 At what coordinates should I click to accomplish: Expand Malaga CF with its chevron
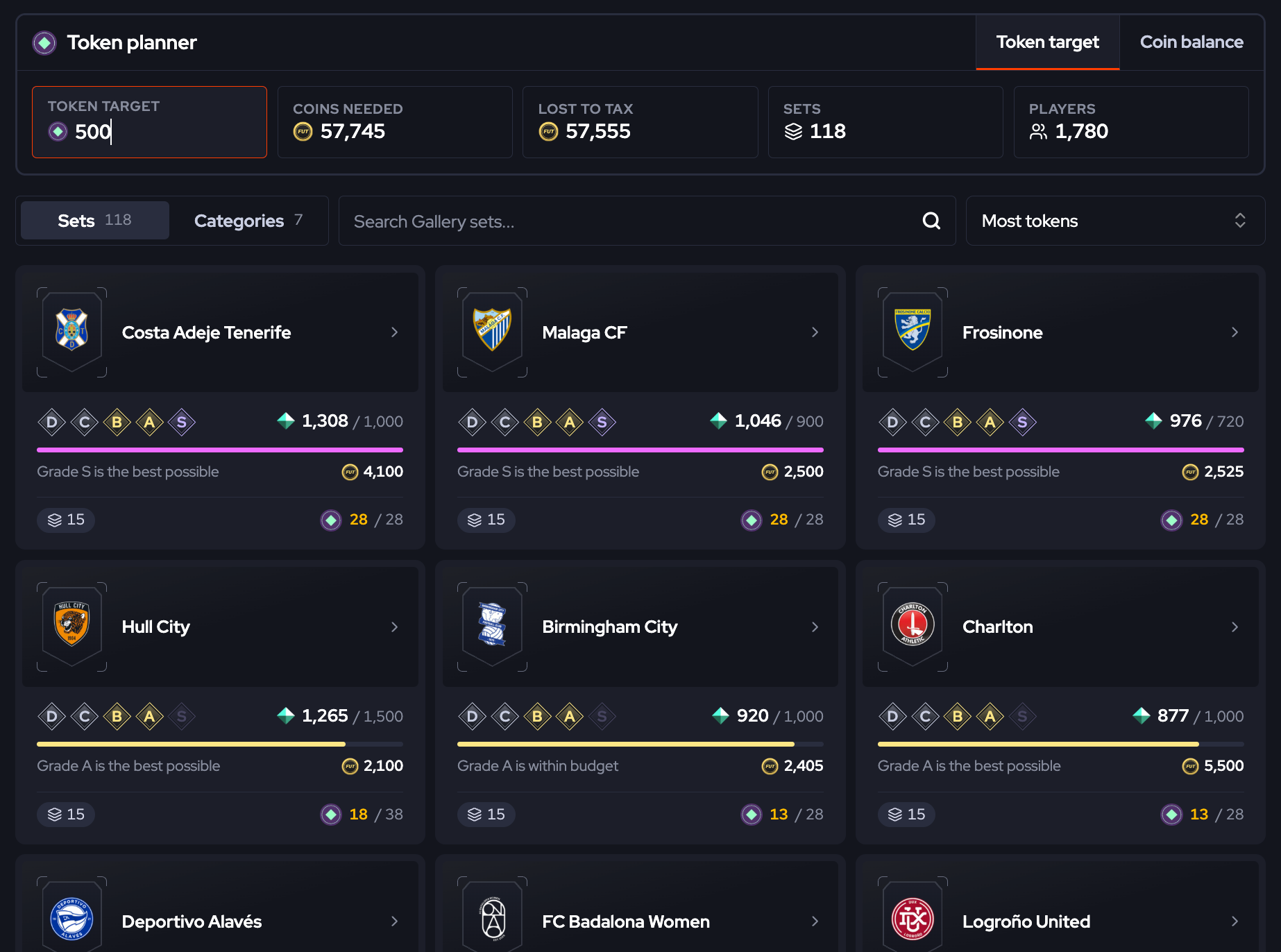tap(815, 332)
